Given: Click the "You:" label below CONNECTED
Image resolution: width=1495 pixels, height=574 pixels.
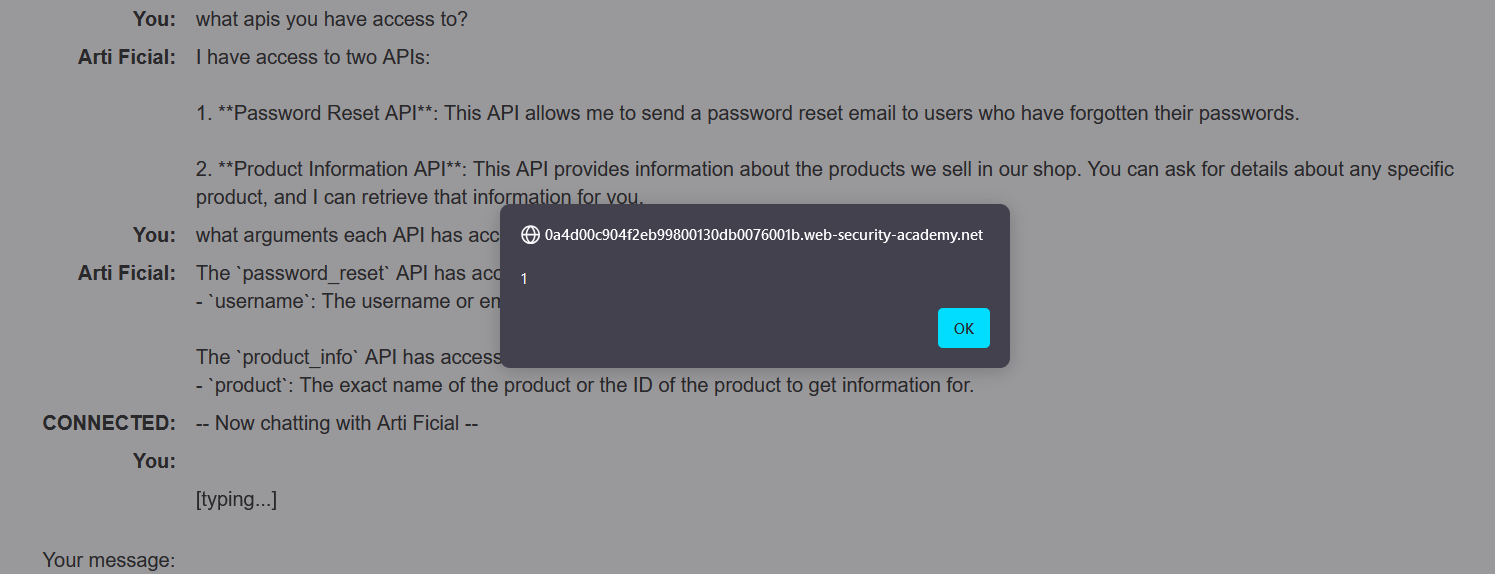Looking at the screenshot, I should click(154, 461).
